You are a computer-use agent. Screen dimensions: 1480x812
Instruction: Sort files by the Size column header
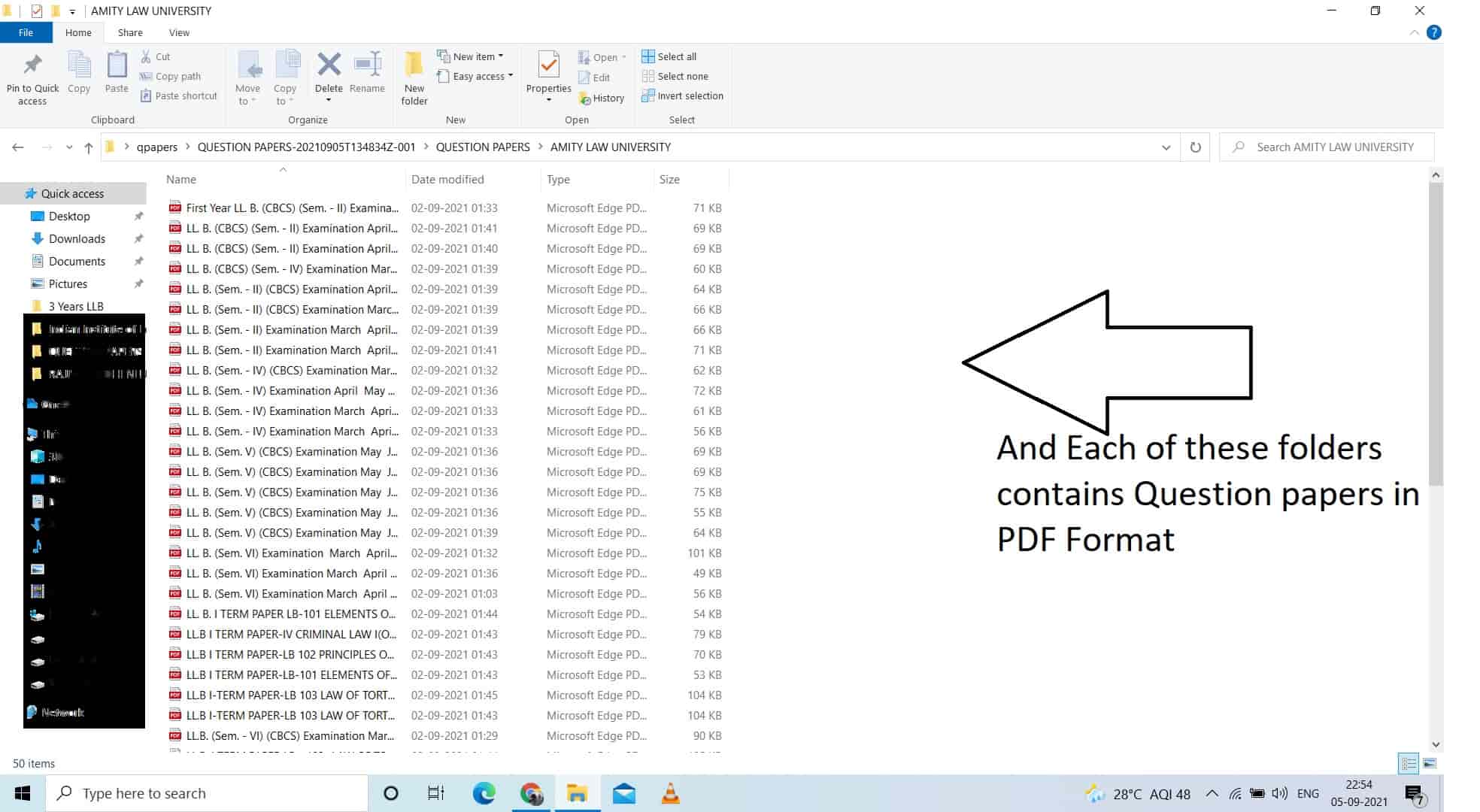[x=669, y=179]
